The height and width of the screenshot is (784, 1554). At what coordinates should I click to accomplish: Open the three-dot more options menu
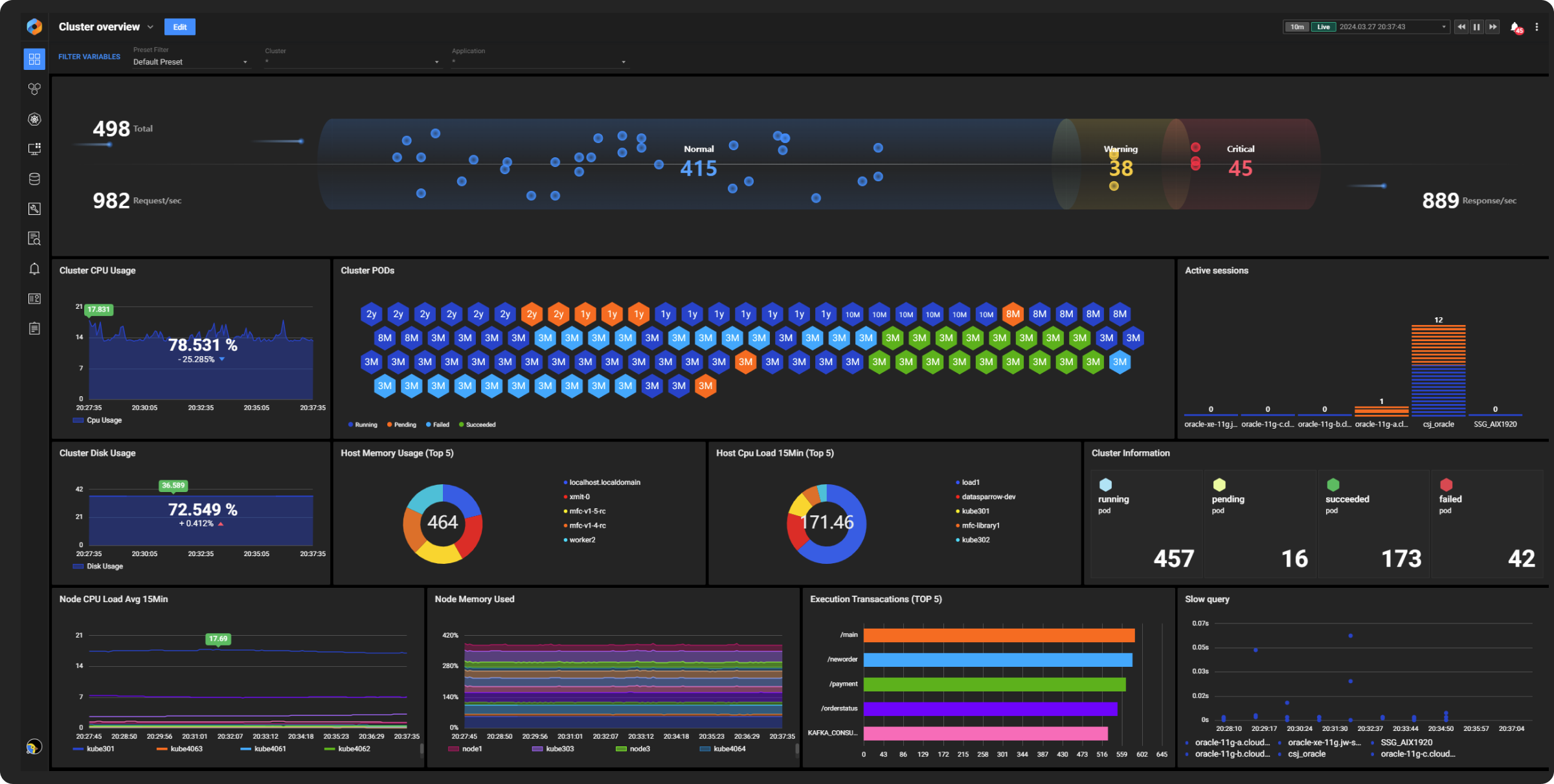[1537, 27]
